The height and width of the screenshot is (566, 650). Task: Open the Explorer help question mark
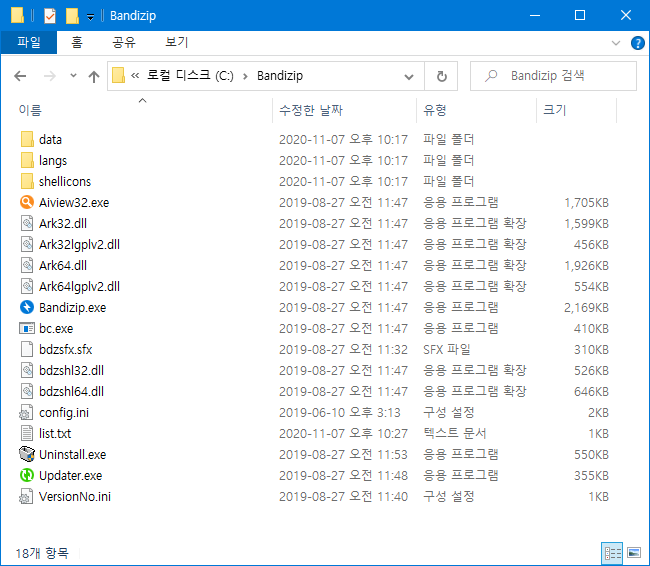click(638, 43)
